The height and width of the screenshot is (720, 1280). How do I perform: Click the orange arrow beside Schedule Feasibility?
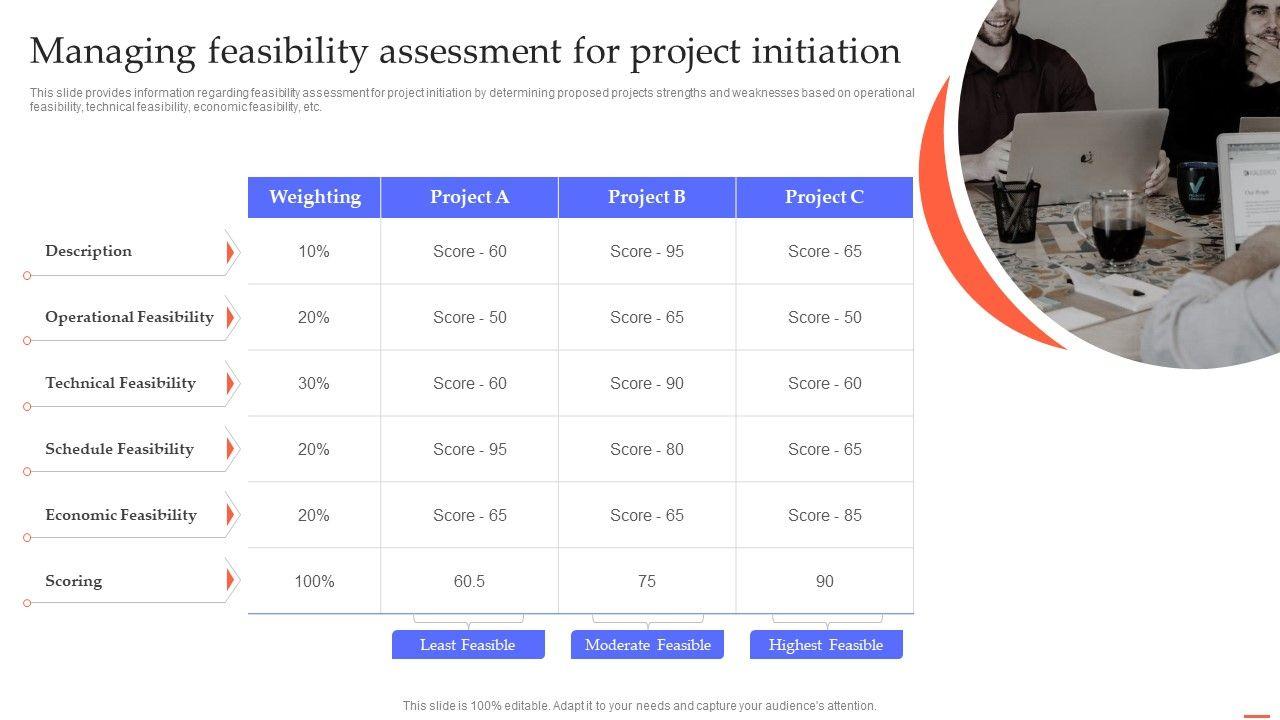pos(230,450)
